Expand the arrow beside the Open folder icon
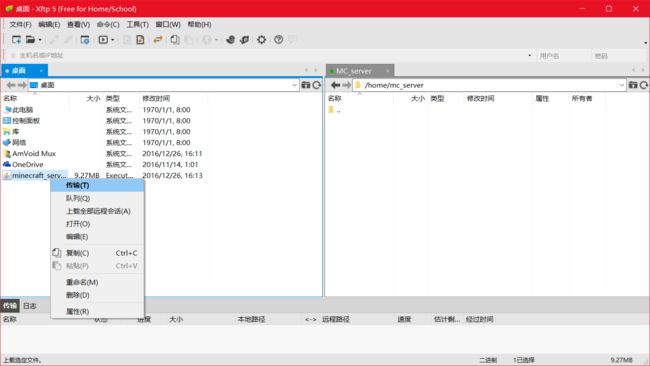The height and width of the screenshot is (366, 650). click(x=40, y=40)
